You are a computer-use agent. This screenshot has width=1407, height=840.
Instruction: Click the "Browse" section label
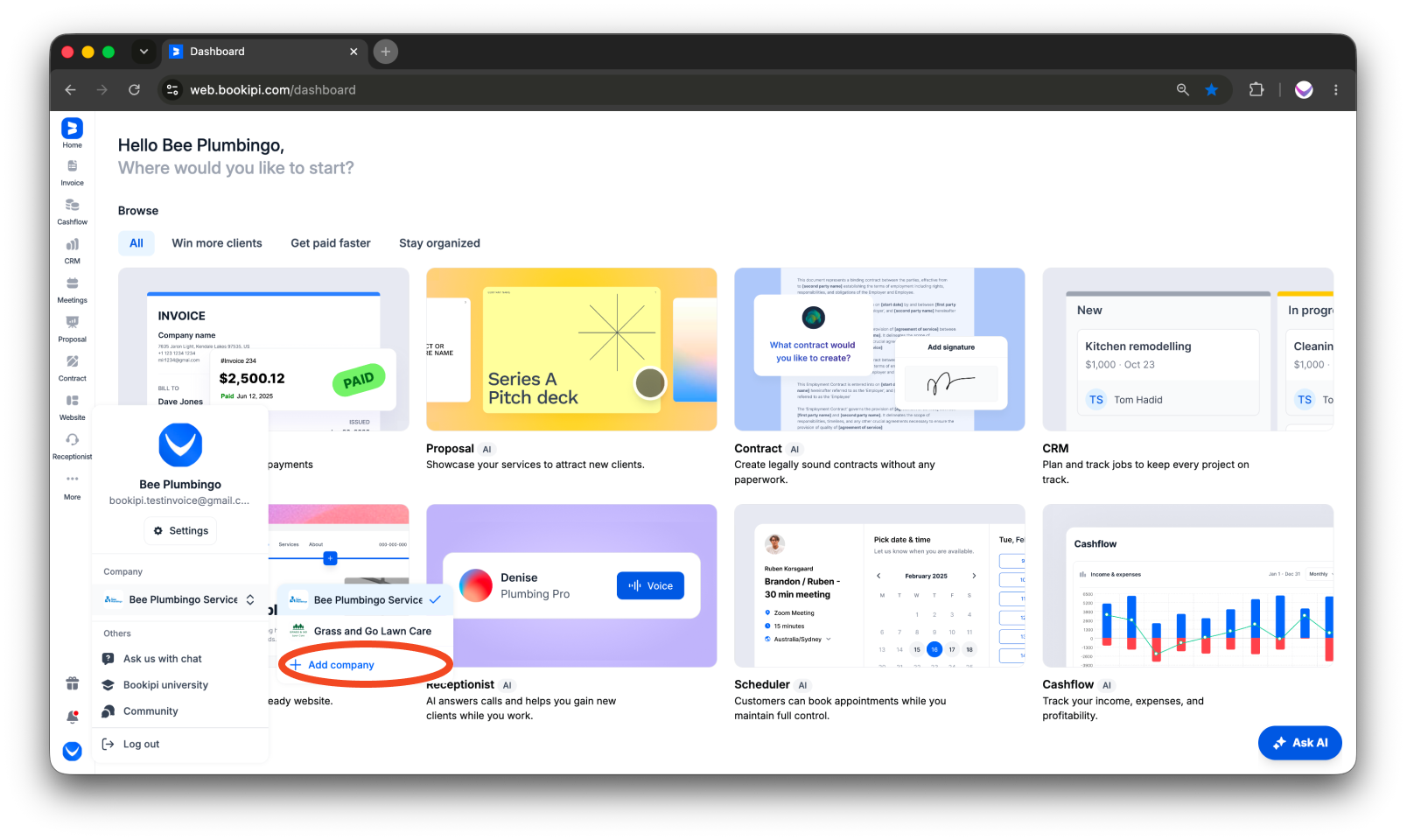138,211
